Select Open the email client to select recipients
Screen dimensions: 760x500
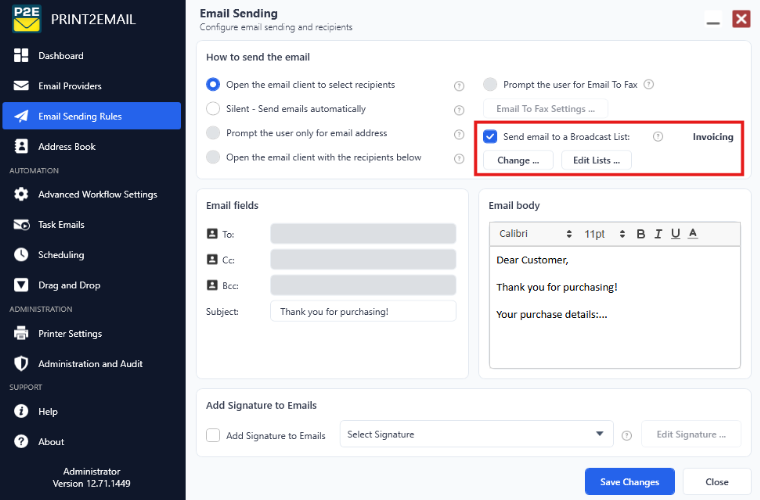click(213, 84)
